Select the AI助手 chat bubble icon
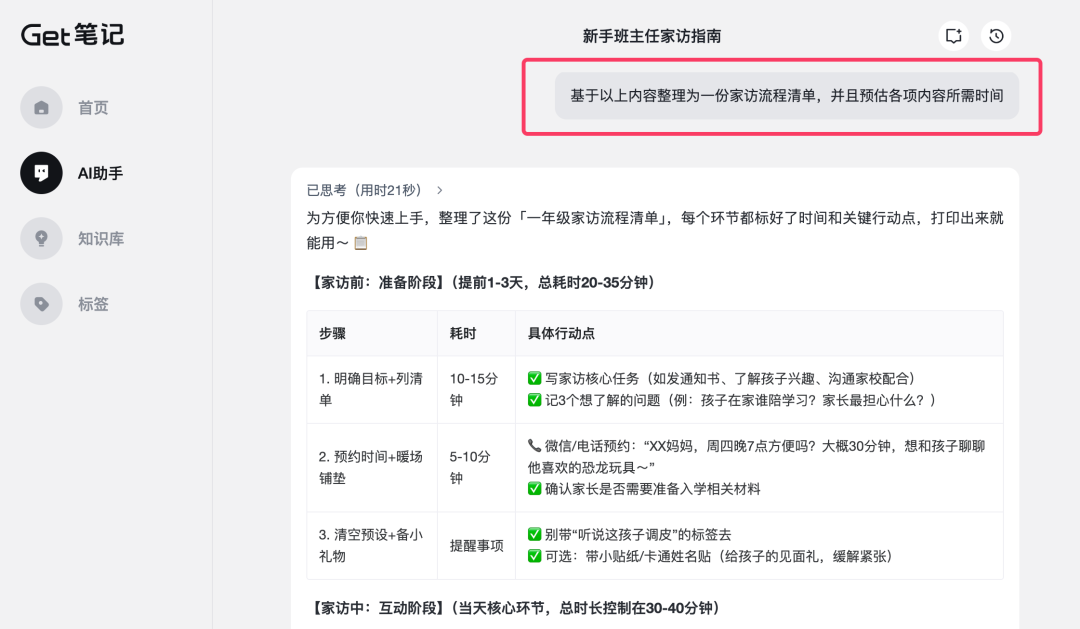Screen dimensions: 1080x629 (x=41, y=173)
